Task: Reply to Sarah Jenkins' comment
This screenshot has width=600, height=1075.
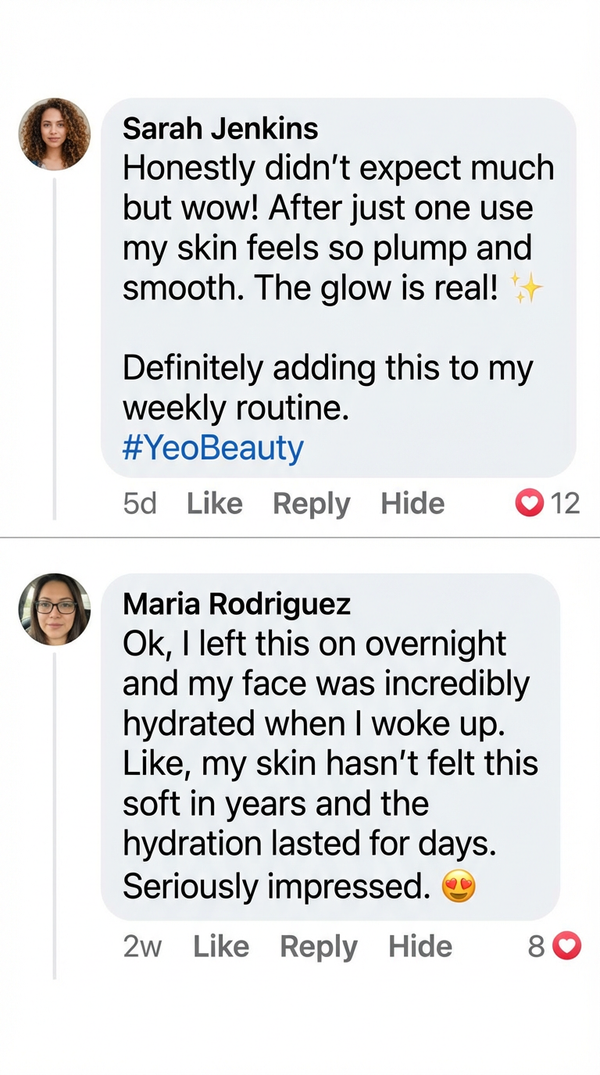Action: tap(311, 504)
